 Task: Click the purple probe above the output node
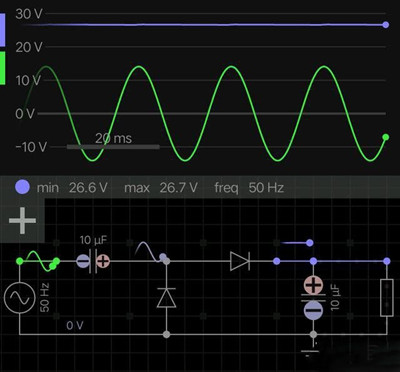310,243
